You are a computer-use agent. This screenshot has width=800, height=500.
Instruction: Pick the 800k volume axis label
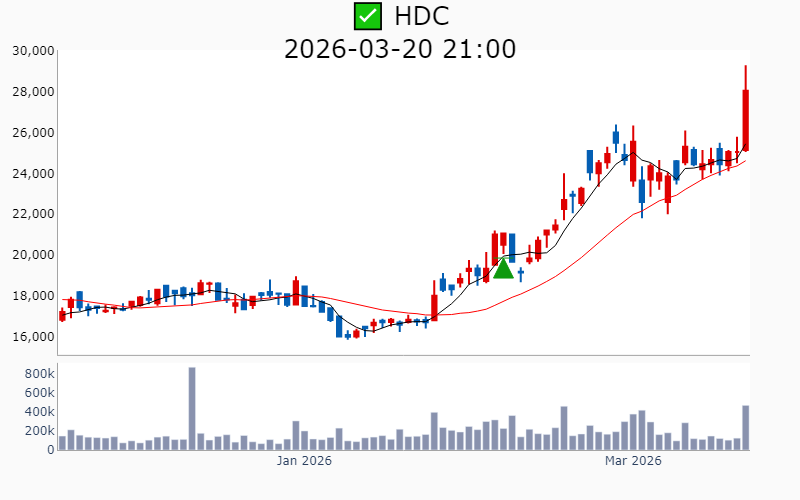(36, 373)
